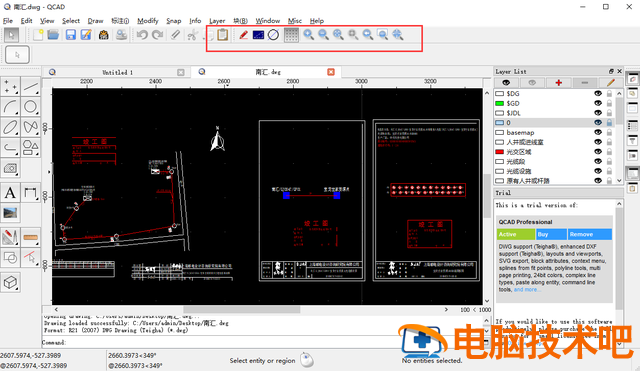This screenshot has width=640, height=371.
Task: Select the Paste clipboard icon
Action: 222,35
